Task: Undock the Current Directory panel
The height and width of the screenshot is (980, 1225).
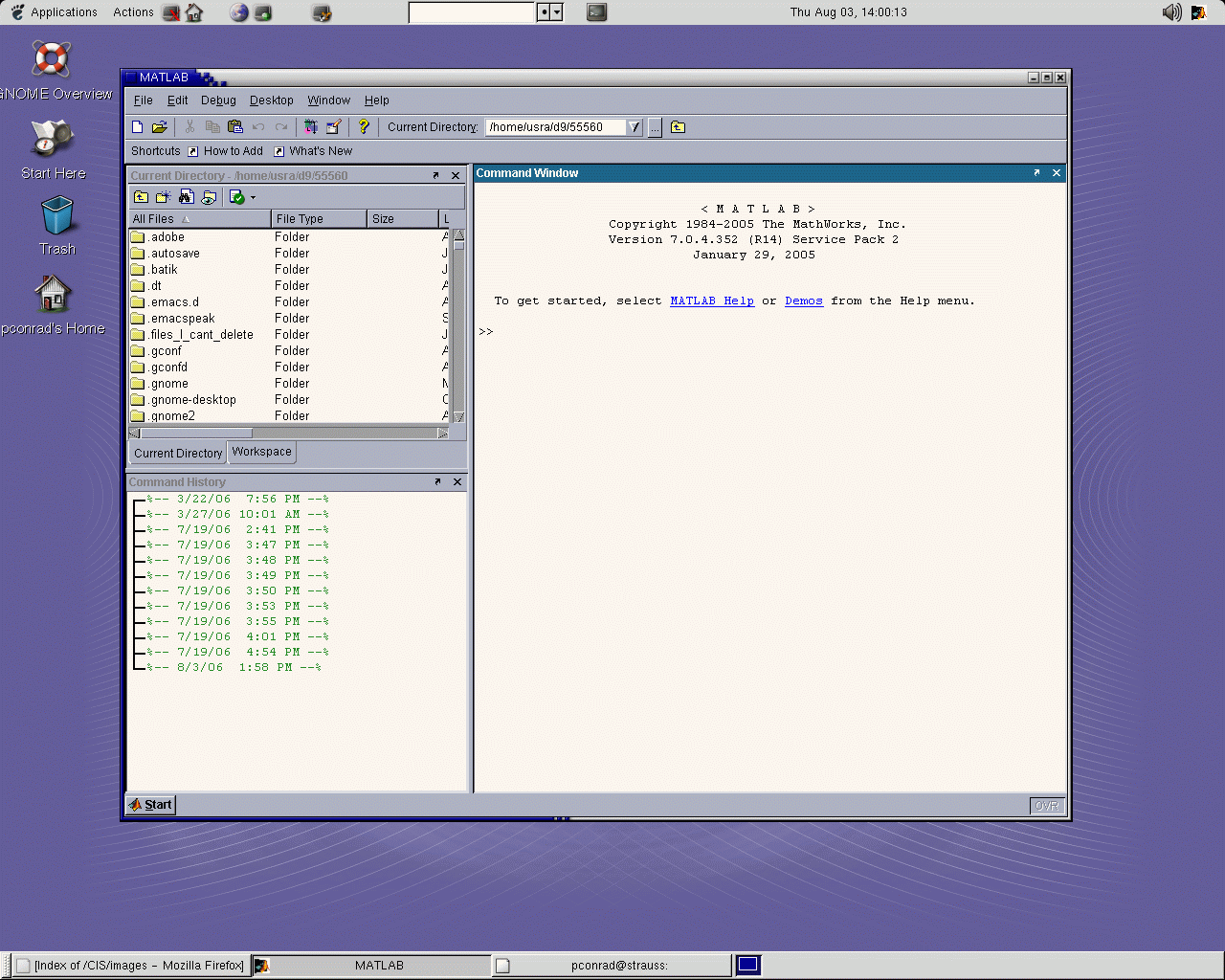Action: pos(435,175)
